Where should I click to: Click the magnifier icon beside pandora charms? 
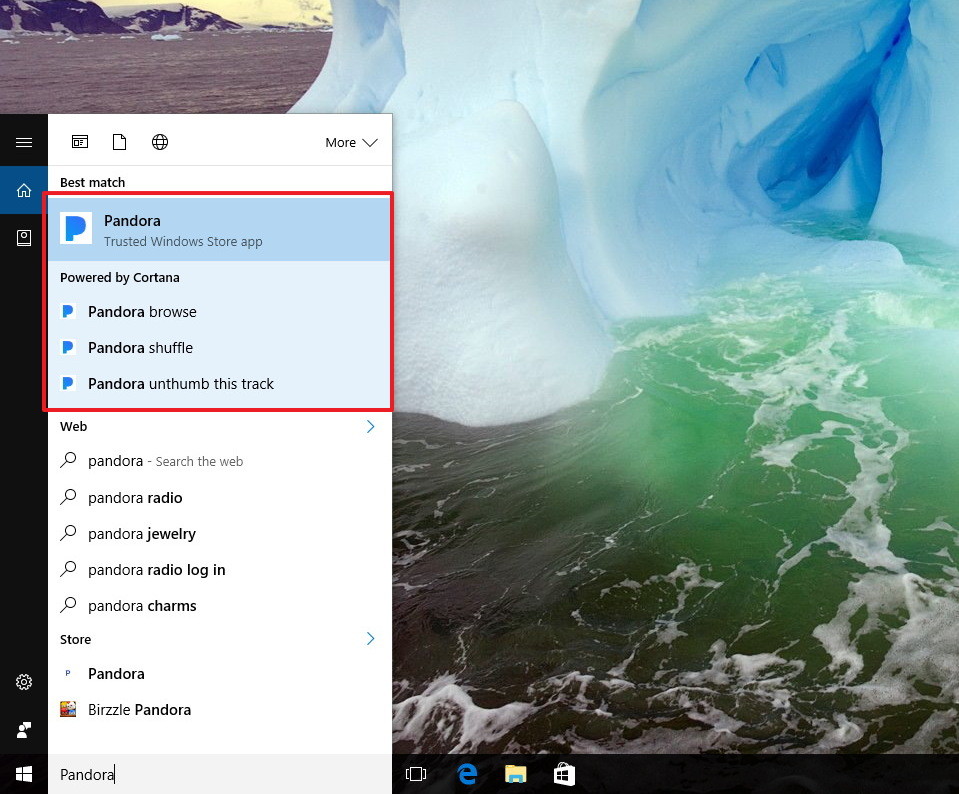pyautogui.click(x=68, y=605)
